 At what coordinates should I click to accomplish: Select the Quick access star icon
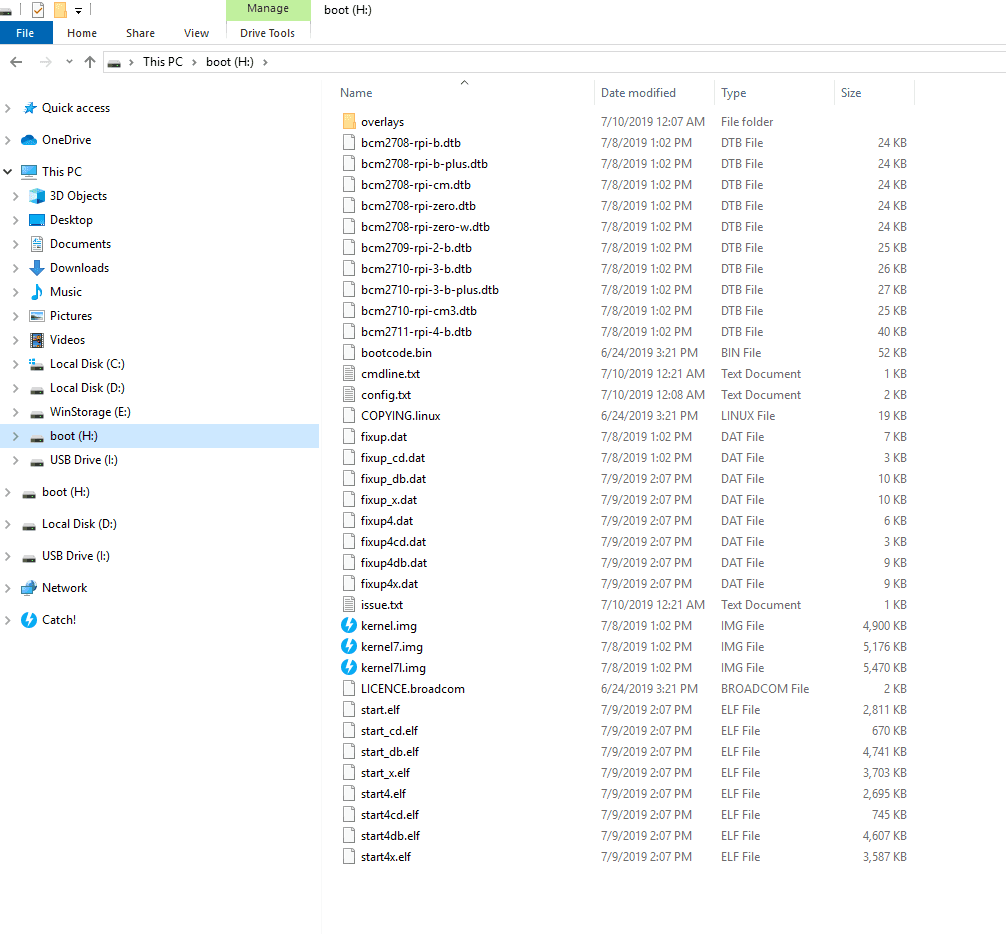click(30, 108)
